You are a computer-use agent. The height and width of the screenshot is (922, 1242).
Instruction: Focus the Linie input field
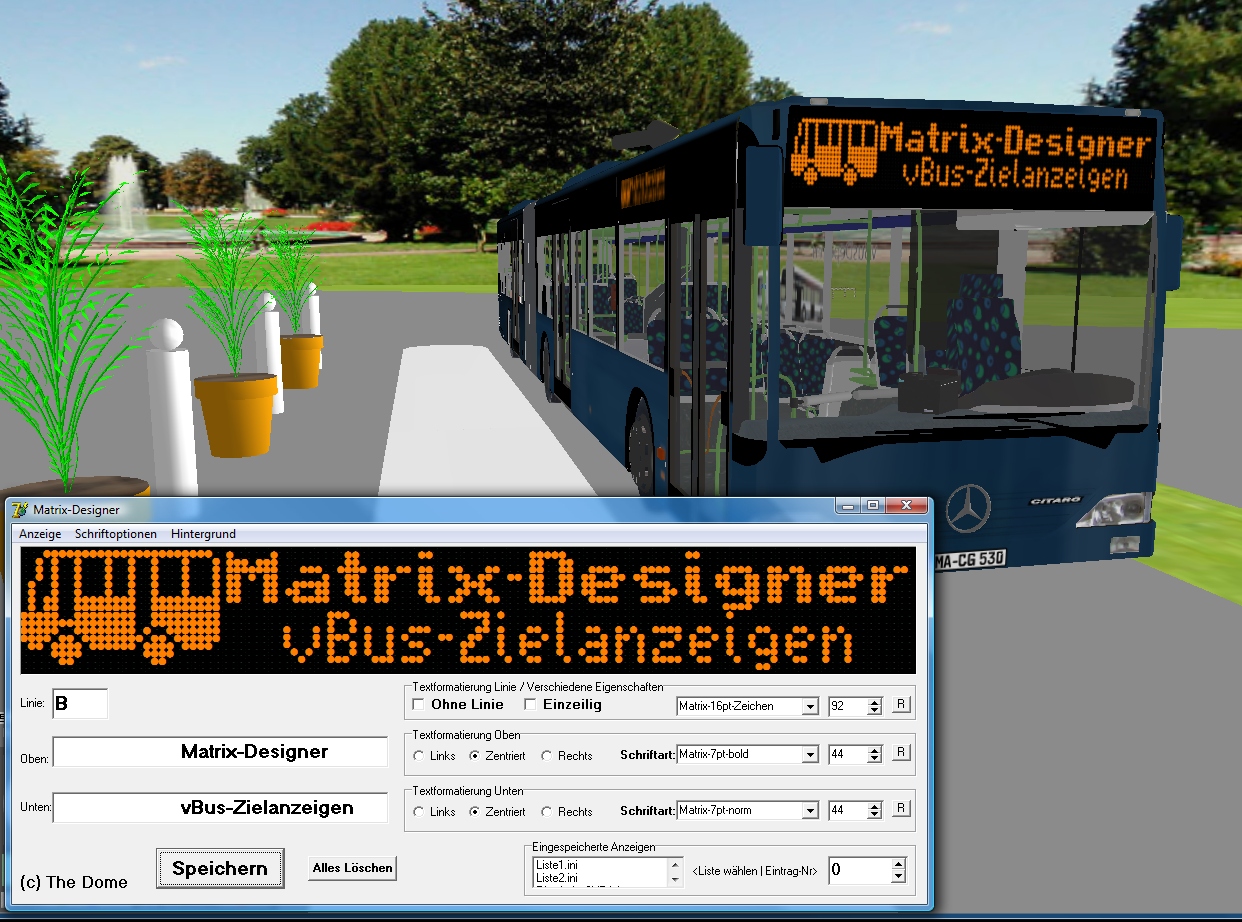[80, 704]
